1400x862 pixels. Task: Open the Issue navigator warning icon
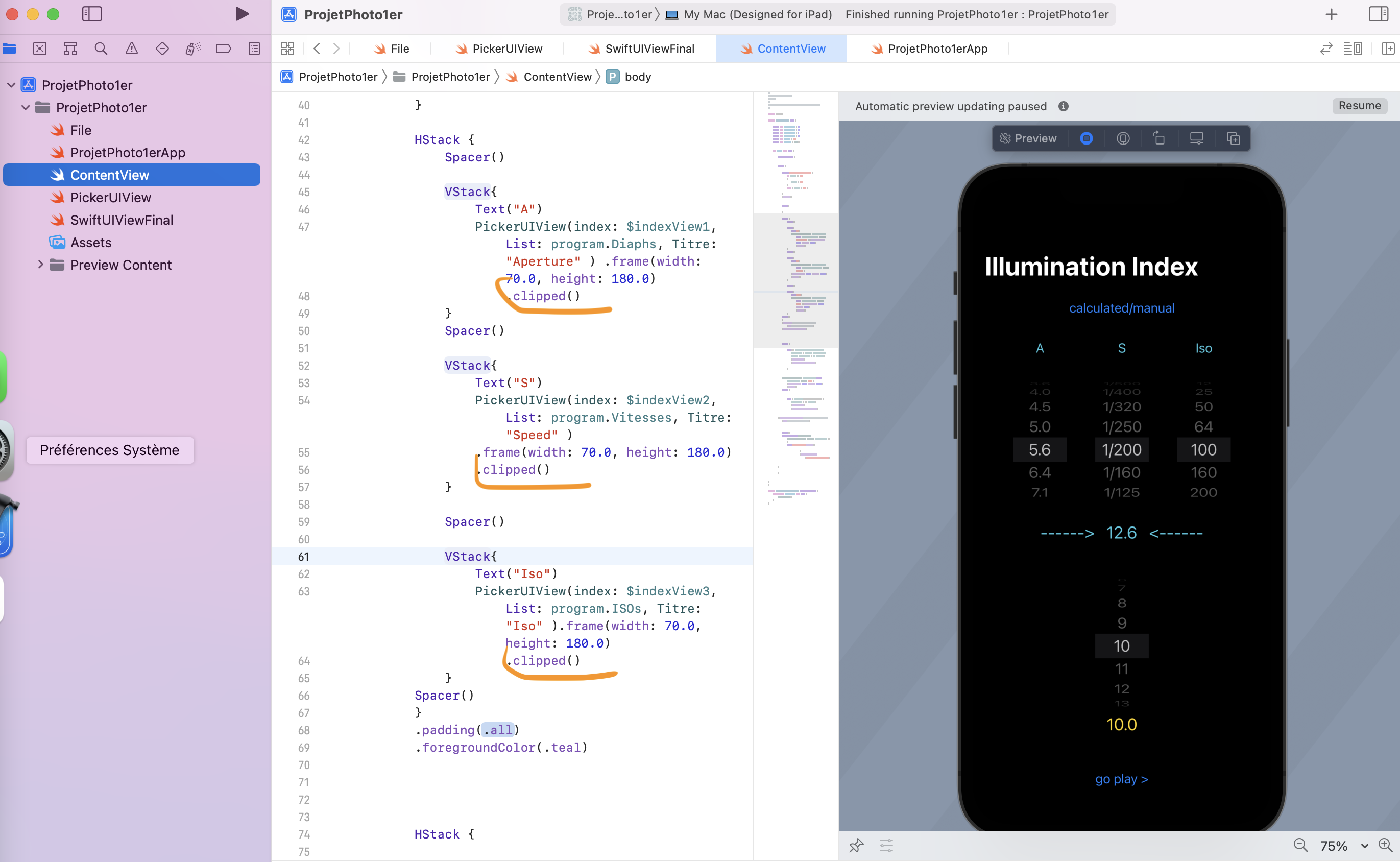[132, 49]
